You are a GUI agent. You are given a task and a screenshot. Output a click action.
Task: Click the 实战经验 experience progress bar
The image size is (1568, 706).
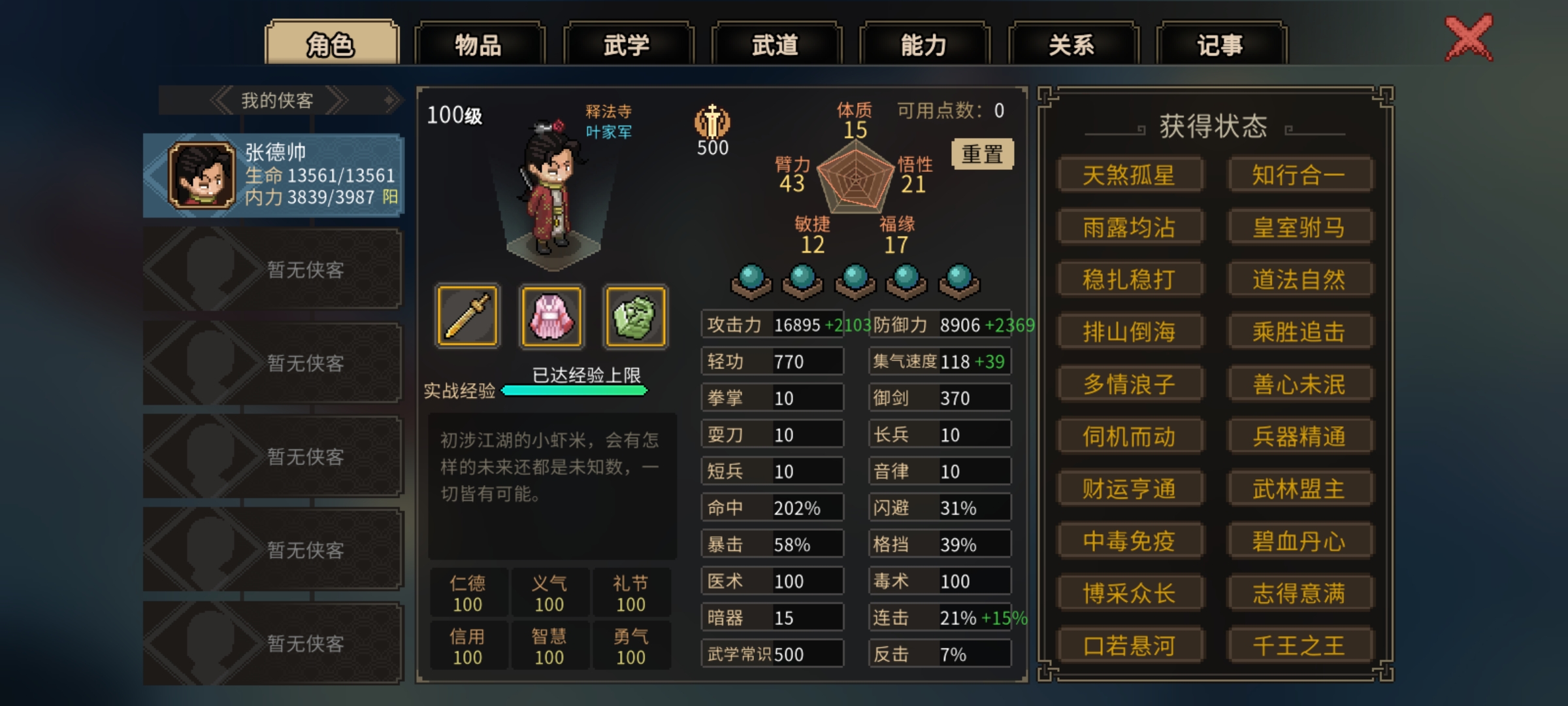tap(574, 391)
